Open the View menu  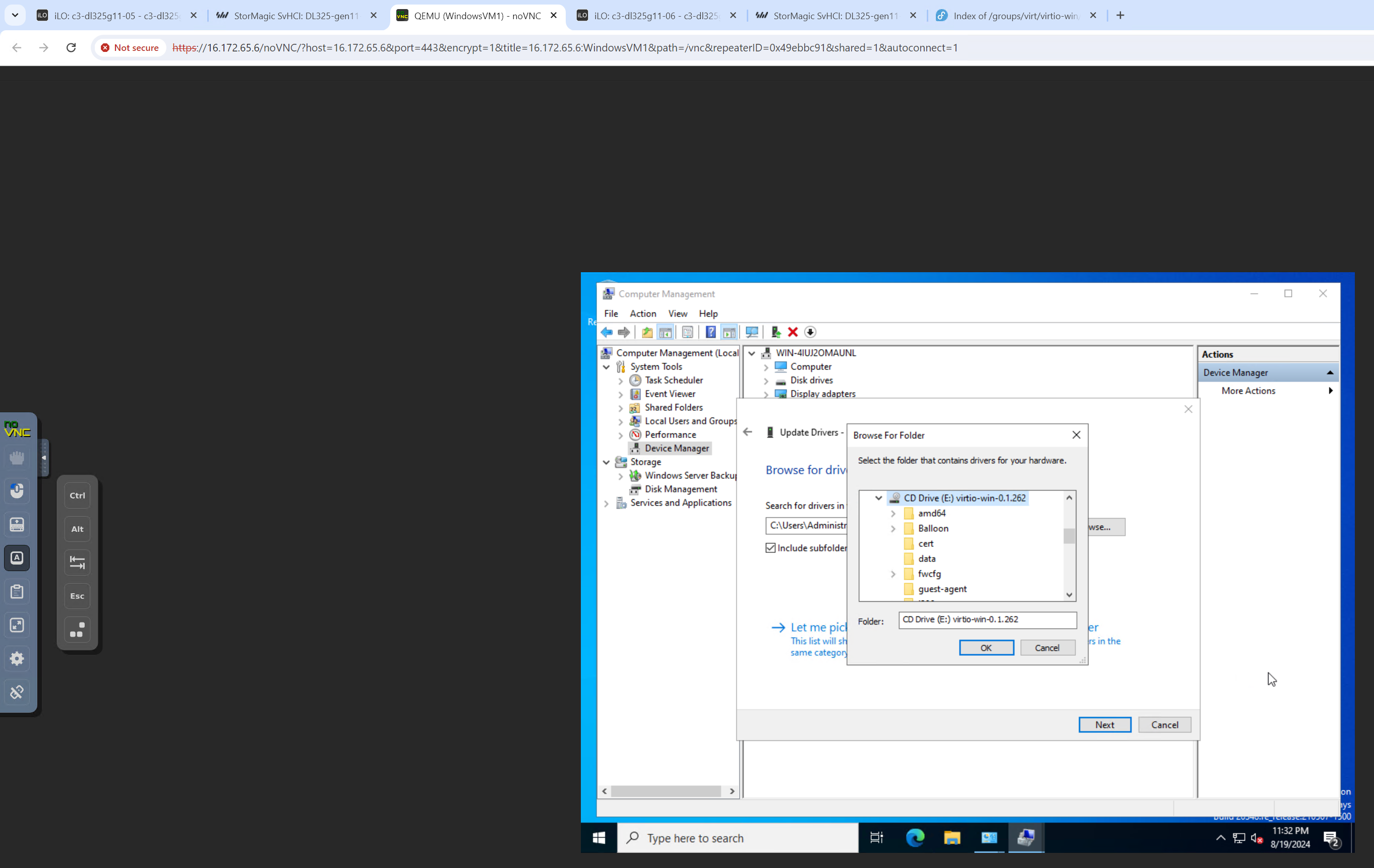[x=678, y=314]
